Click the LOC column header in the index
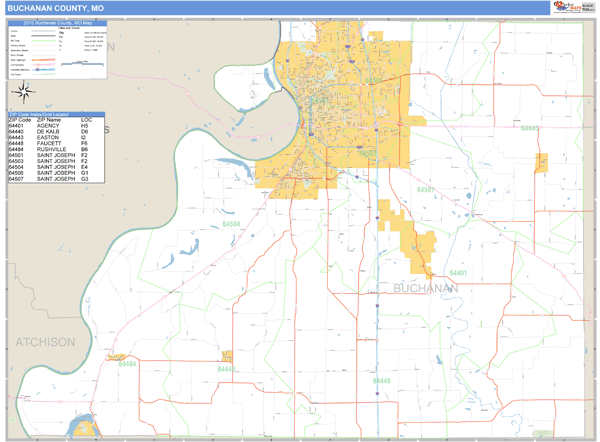The image size is (600, 442). pos(86,119)
